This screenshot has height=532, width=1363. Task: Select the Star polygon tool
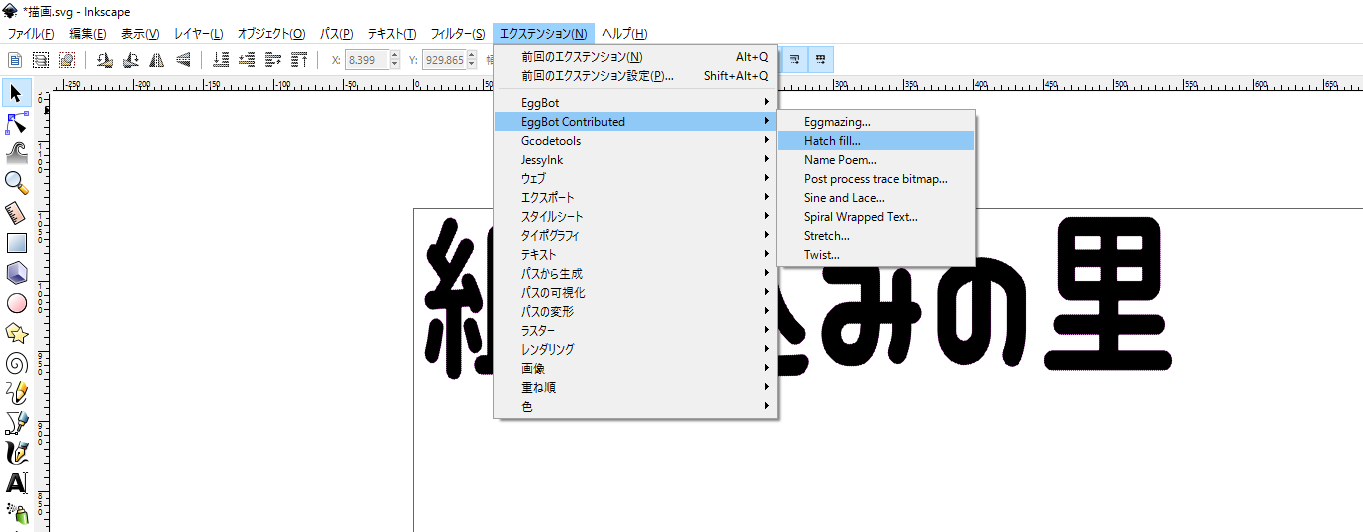(16, 332)
